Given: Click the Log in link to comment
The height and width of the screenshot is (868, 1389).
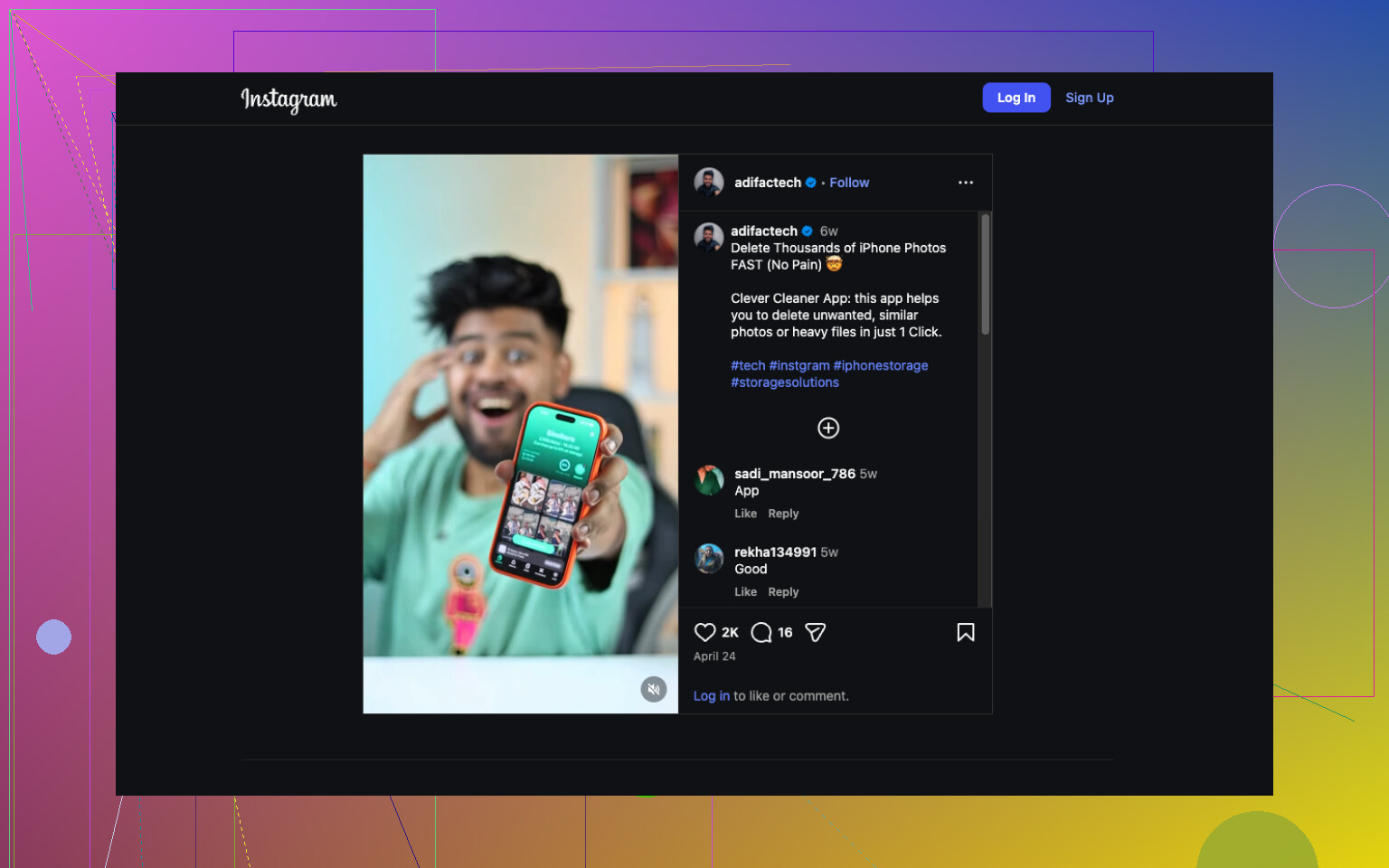Looking at the screenshot, I should pyautogui.click(x=712, y=696).
